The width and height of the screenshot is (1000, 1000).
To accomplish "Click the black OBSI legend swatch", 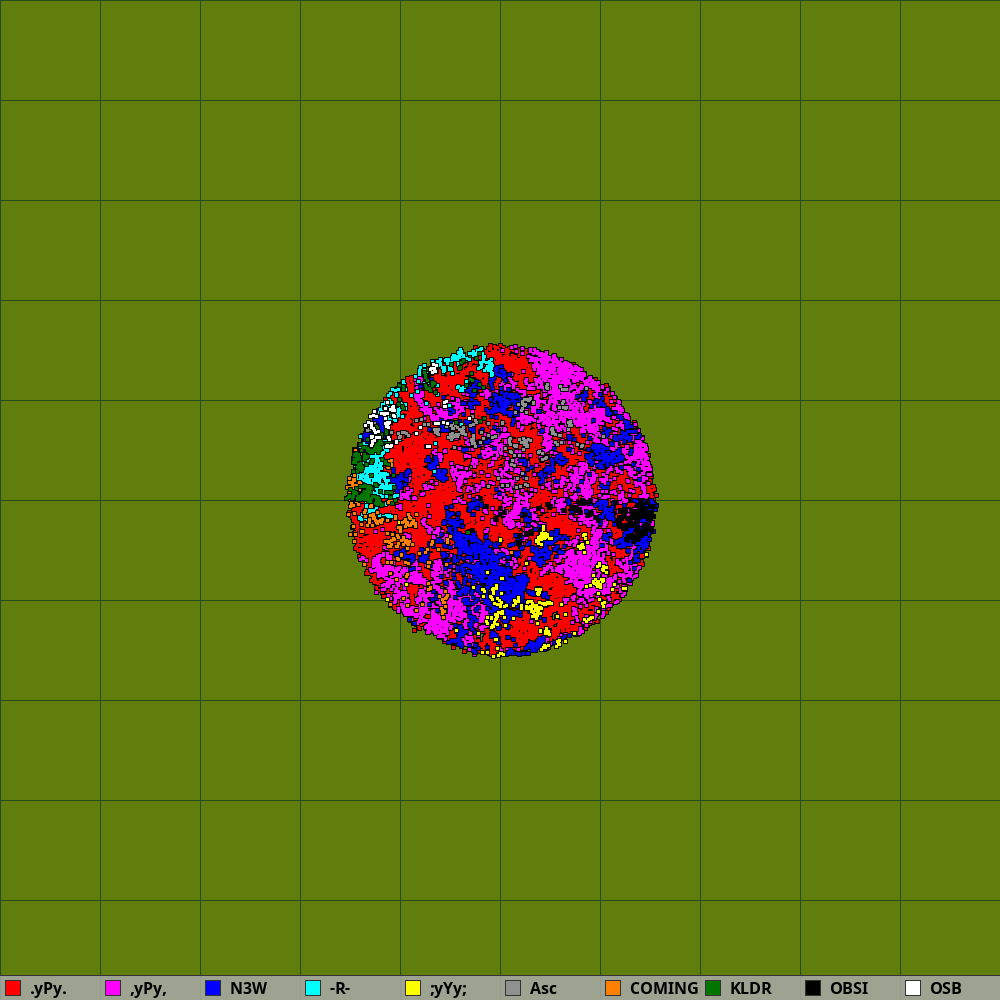I will click(x=813, y=988).
